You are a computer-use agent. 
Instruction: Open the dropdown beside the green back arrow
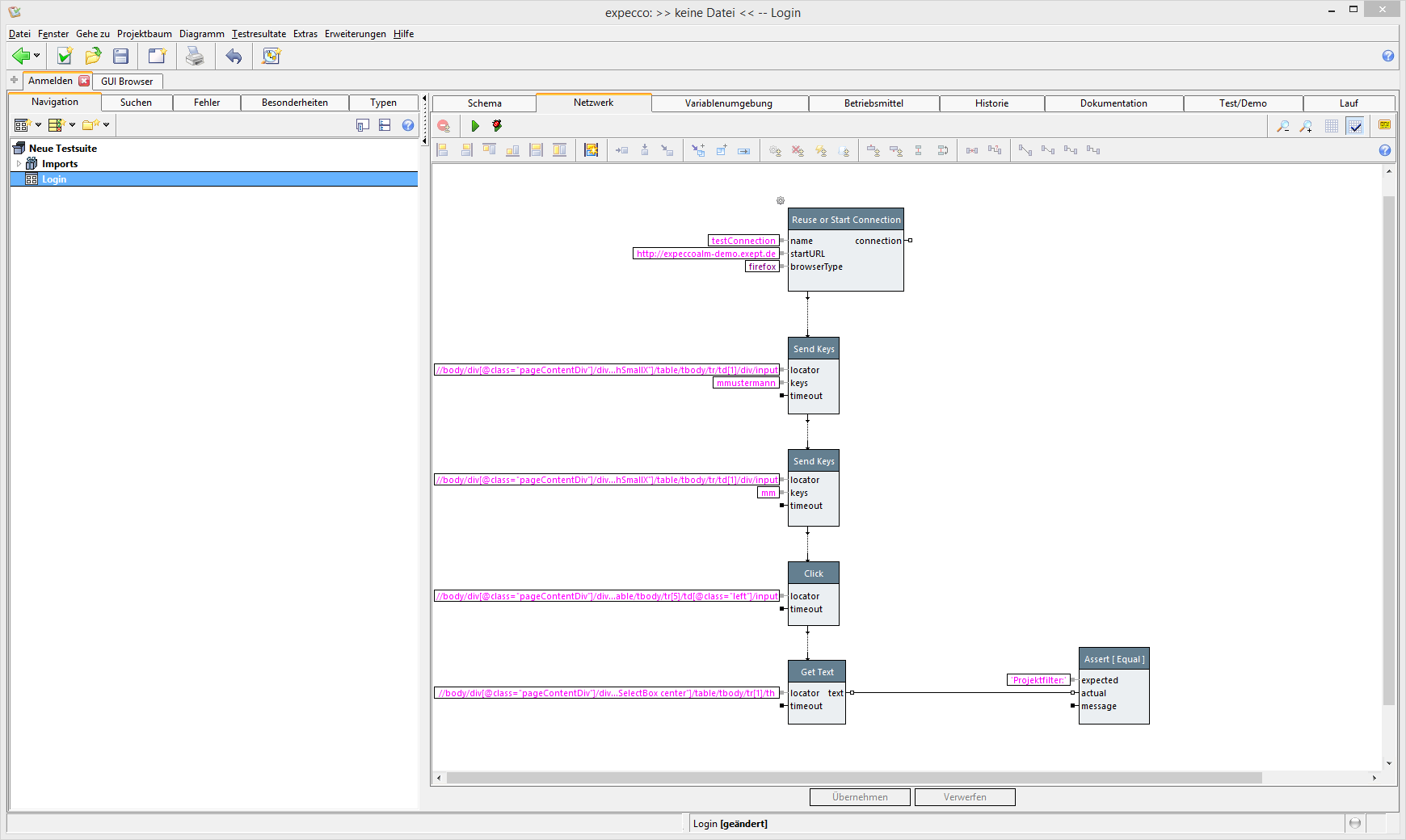(36, 56)
